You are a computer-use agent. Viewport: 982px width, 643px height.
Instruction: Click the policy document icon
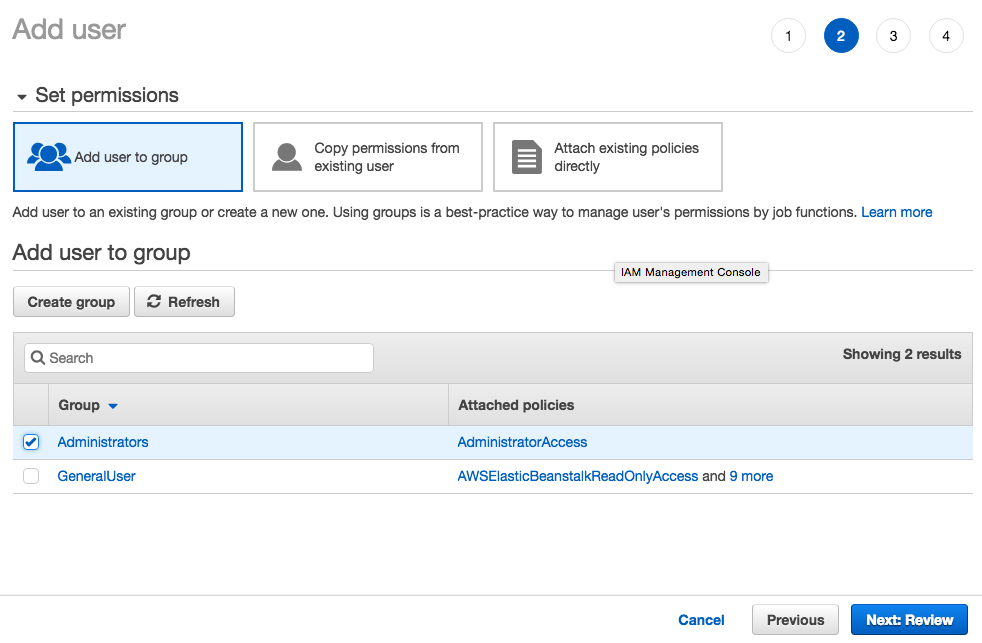[x=526, y=157]
